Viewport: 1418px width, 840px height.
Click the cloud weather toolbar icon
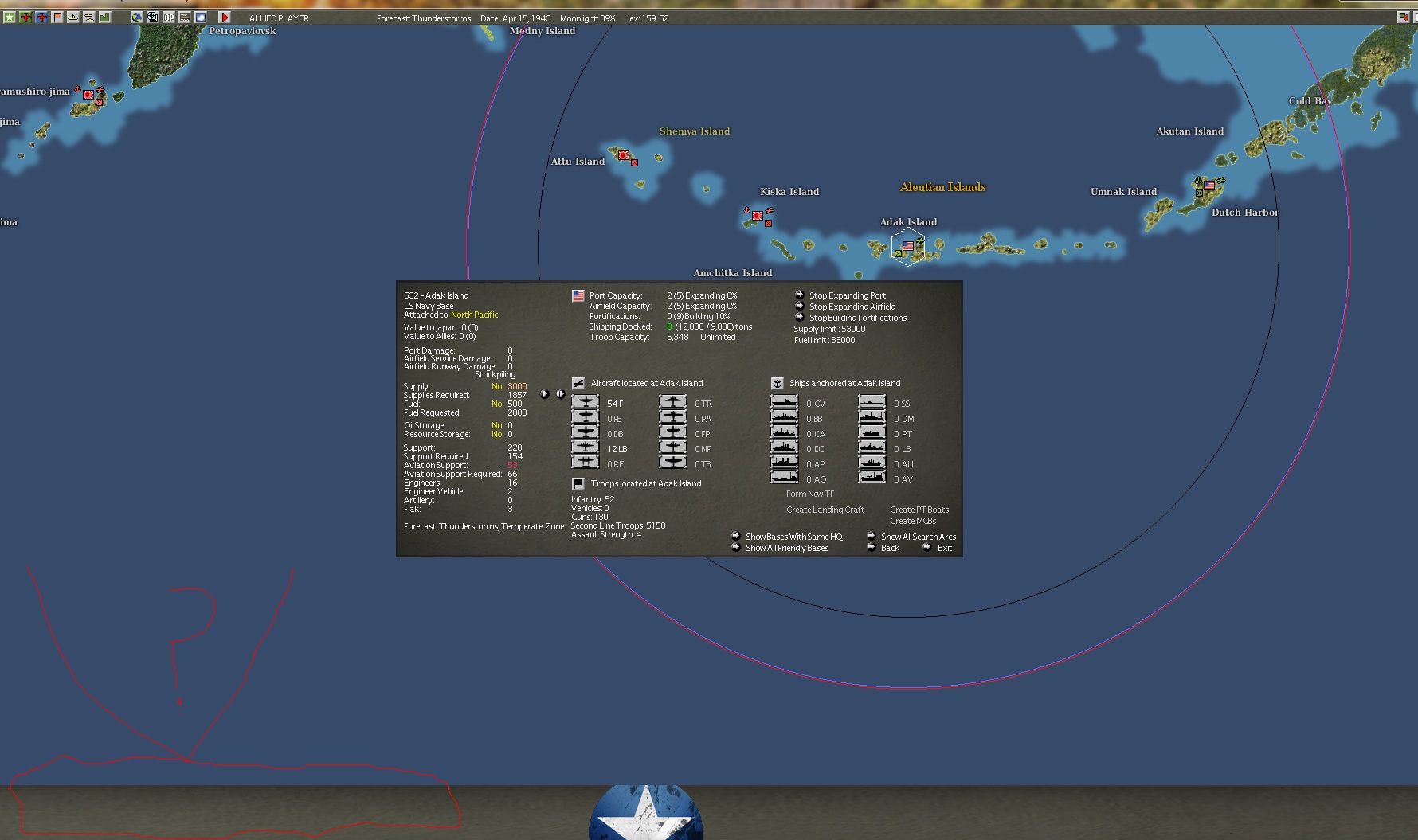(x=201, y=18)
